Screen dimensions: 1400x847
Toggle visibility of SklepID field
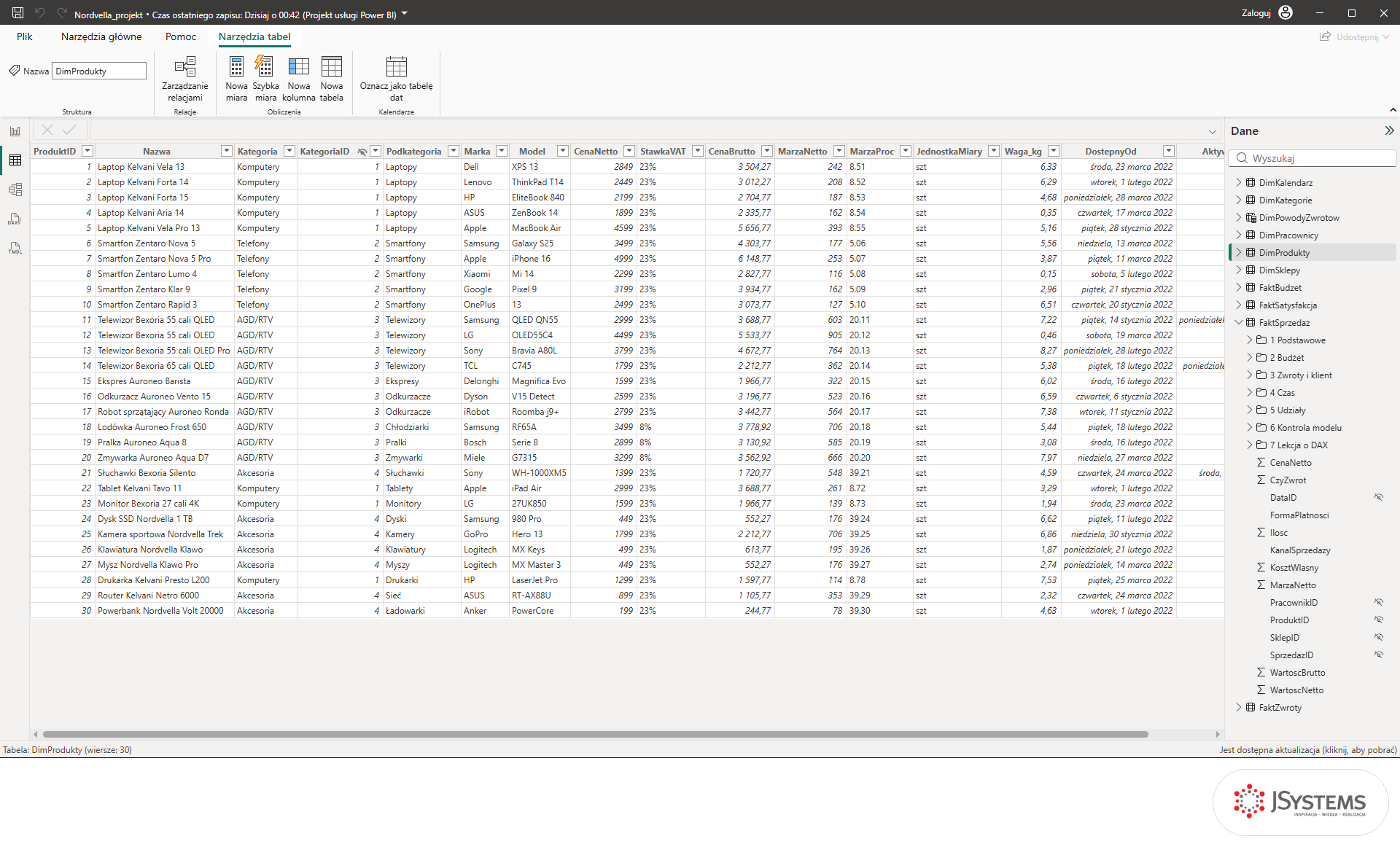(1379, 637)
